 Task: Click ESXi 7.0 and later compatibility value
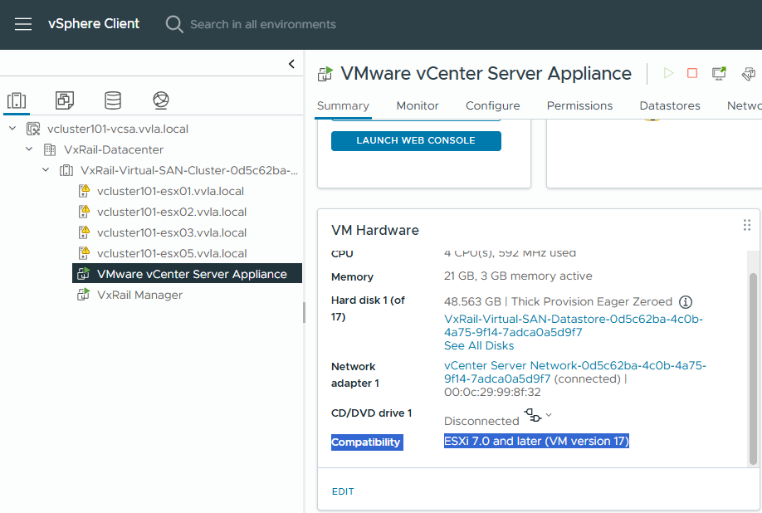pos(537,441)
